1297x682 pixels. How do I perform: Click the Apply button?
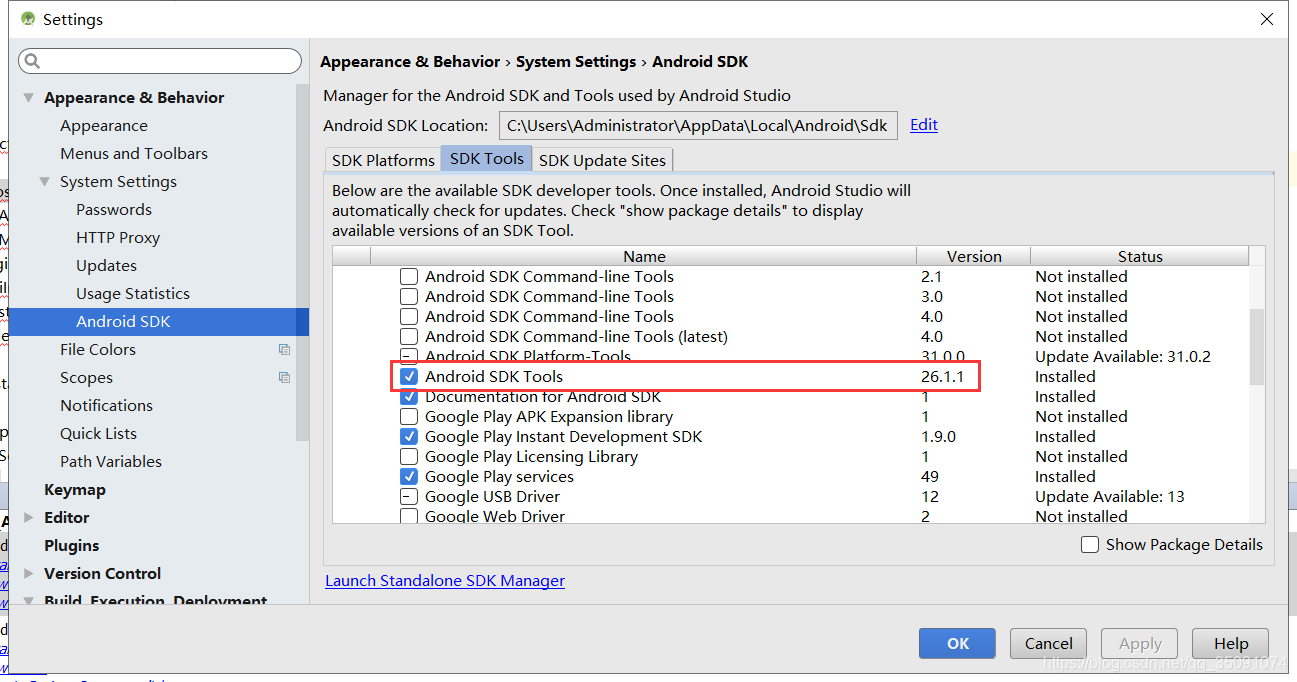[x=1140, y=643]
